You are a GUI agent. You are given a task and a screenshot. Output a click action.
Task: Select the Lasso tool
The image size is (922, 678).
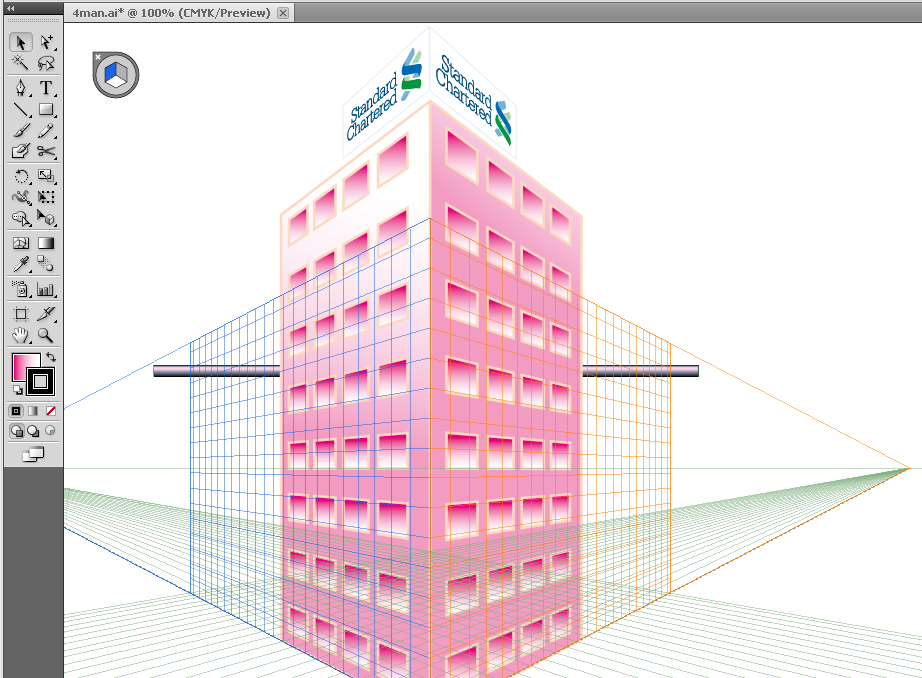46,62
